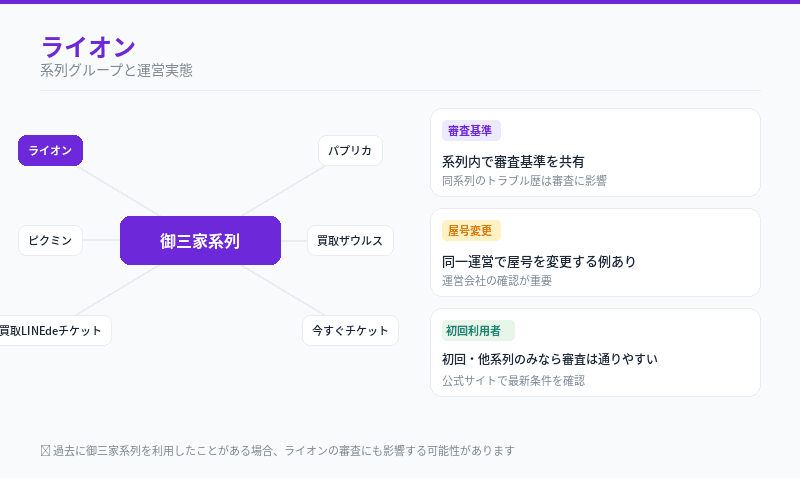Click the 買取ザウルス node
800x478 pixels.
click(x=350, y=240)
